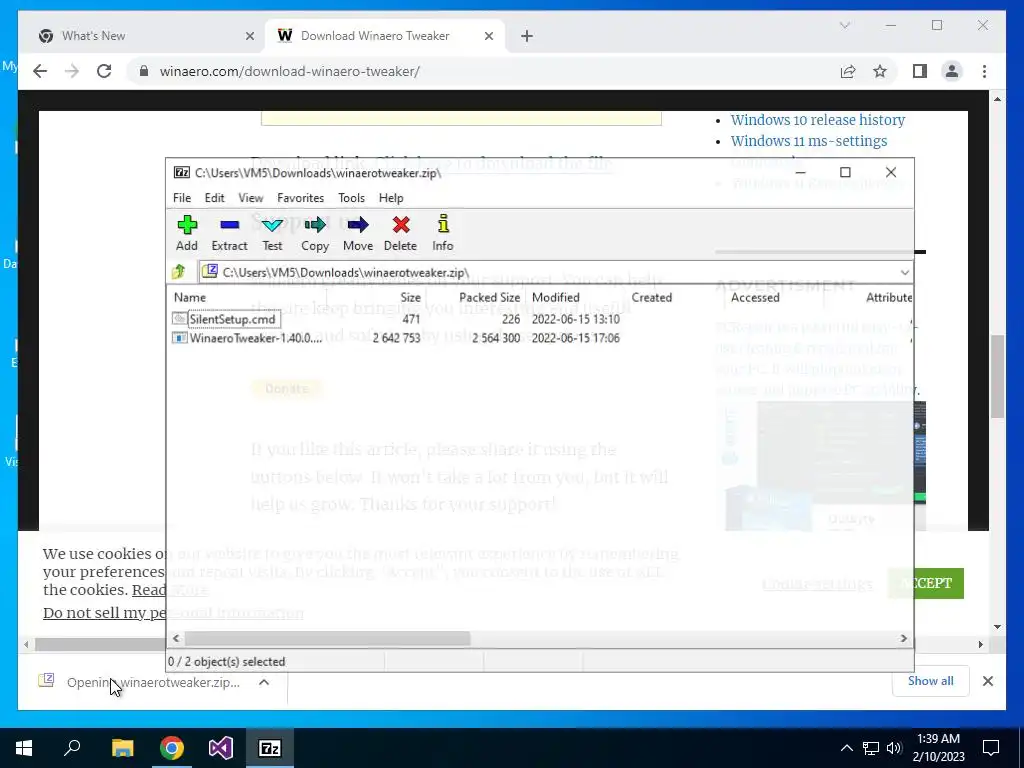Click the Extract toolbar icon

tap(229, 233)
